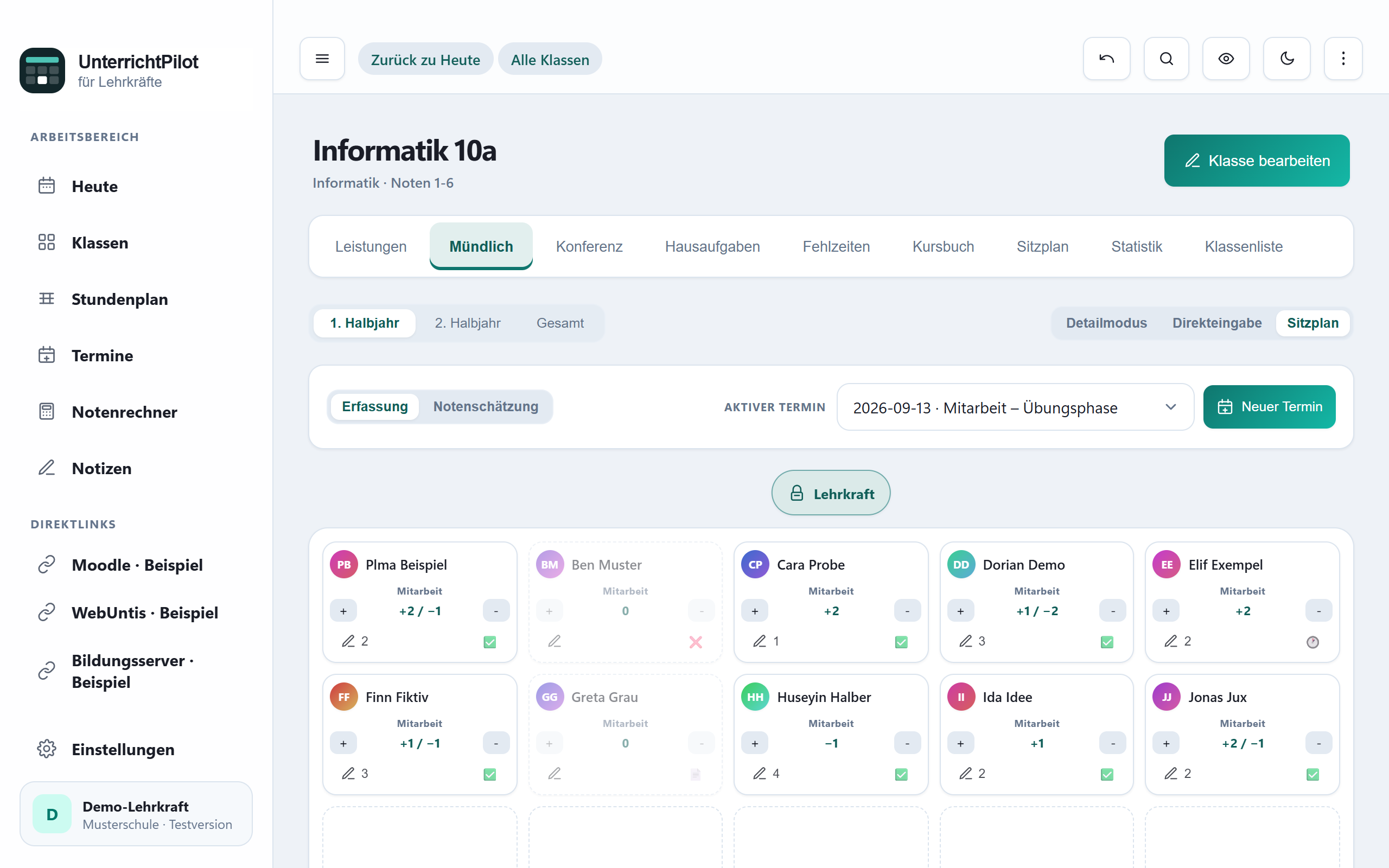The width and height of the screenshot is (1389, 868).
Task: Select the 2. Halbjahr tab
Action: (x=467, y=323)
